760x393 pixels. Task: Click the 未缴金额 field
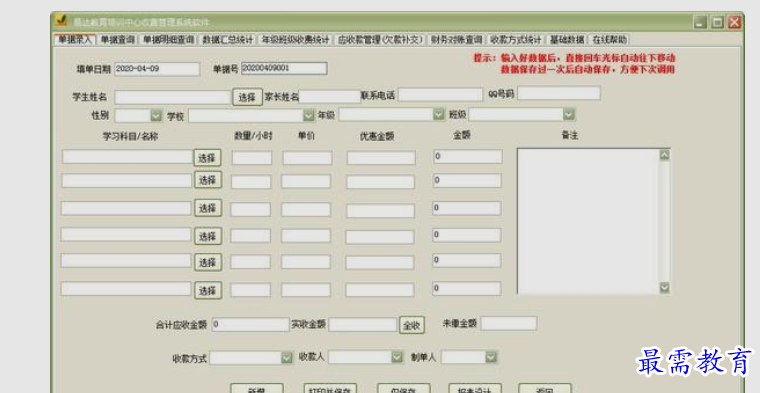pyautogui.click(x=508, y=323)
